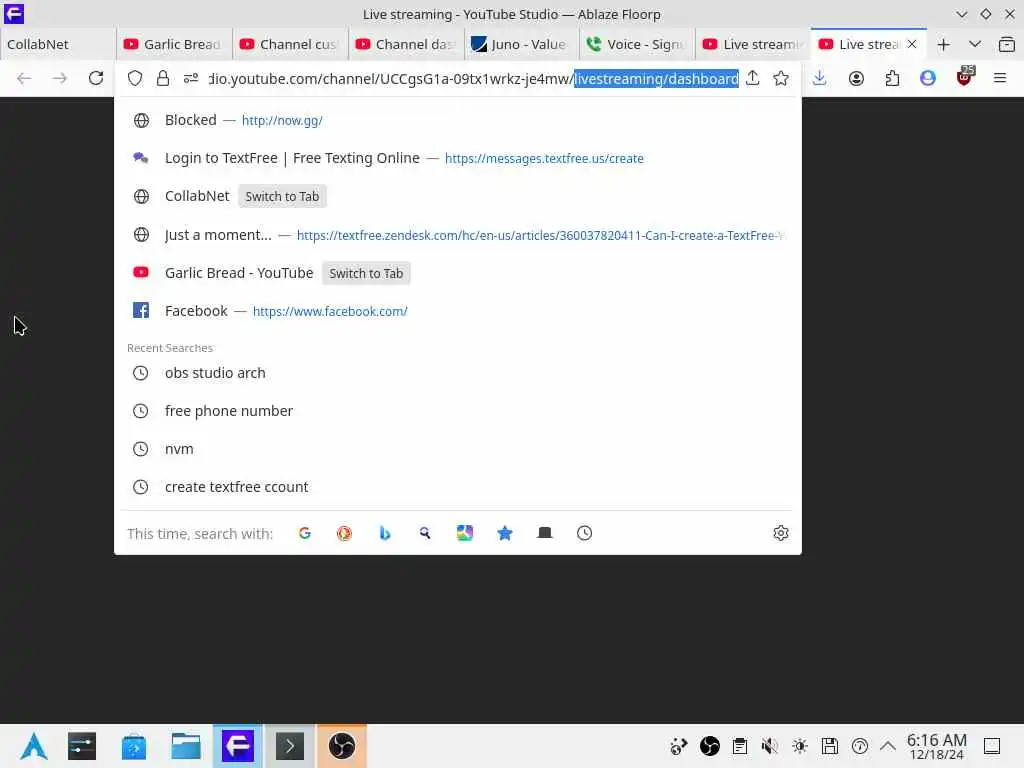Select recent search nvm
The image size is (1024, 768).
point(457,449)
